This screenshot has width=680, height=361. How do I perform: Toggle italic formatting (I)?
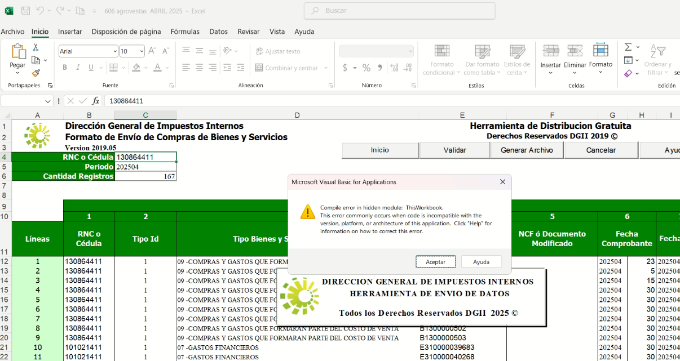tap(78, 68)
